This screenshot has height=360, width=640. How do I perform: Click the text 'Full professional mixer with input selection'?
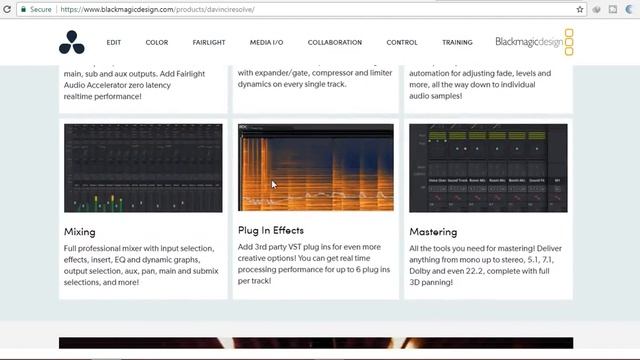tap(139, 249)
